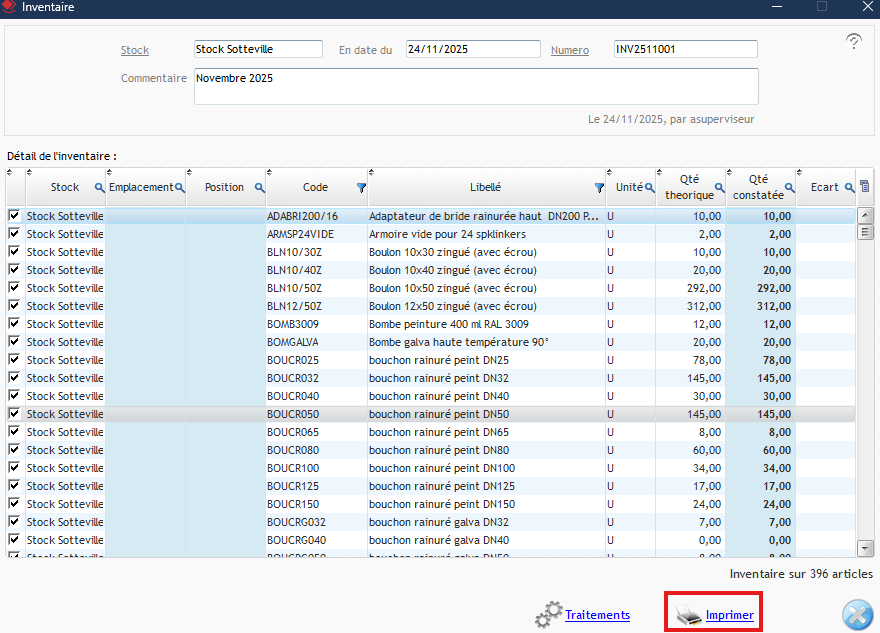Toggle the checkbox for row BOMB3009
This screenshot has width=880, height=633.
[14, 324]
